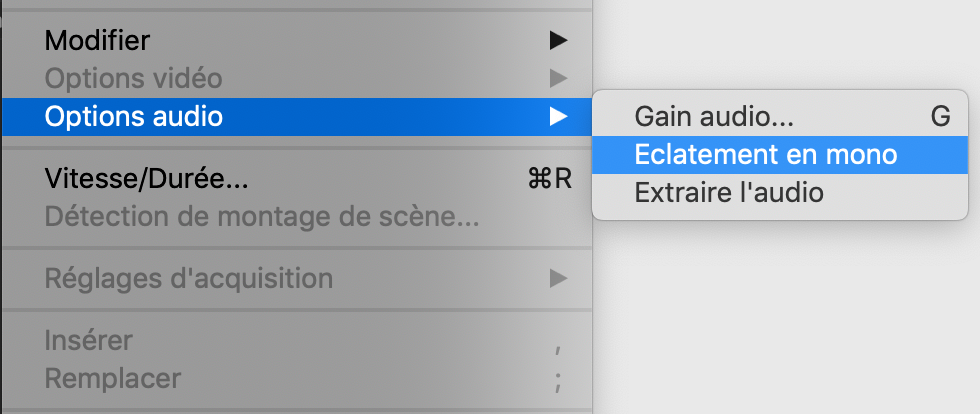The width and height of the screenshot is (980, 414).
Task: Select Détection de montage de scène...
Action: point(262,216)
